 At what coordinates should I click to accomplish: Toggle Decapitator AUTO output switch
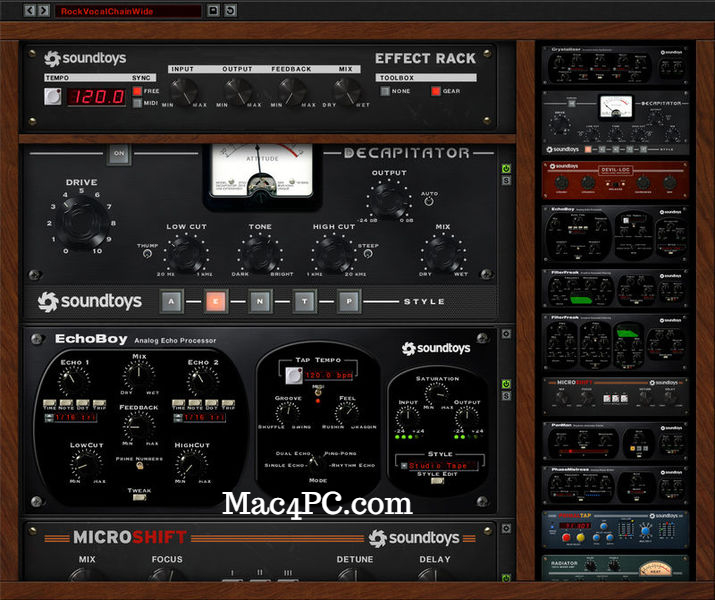[x=429, y=201]
